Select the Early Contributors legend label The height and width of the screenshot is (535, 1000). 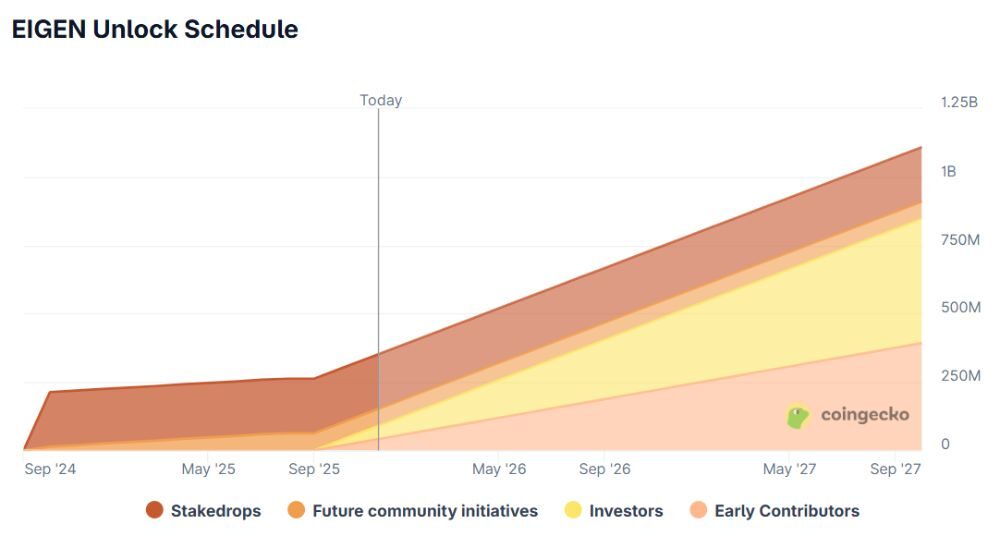[787, 511]
